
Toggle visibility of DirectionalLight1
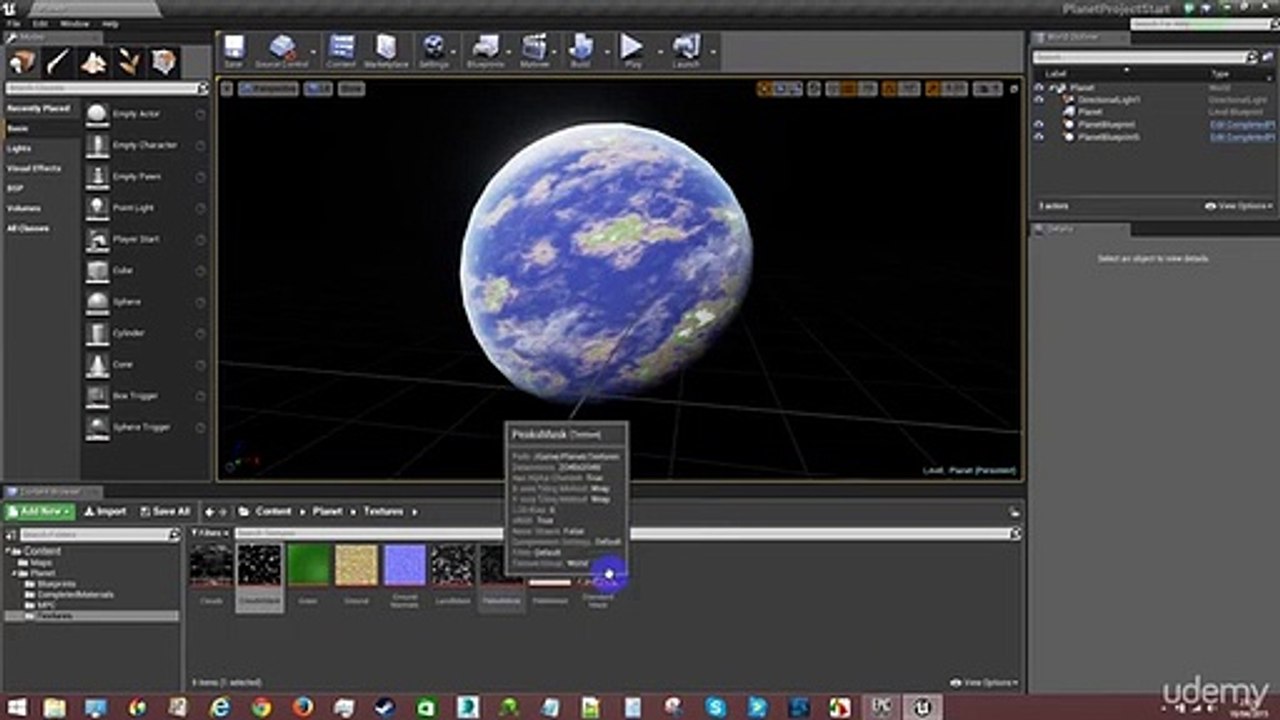[x=1038, y=100]
